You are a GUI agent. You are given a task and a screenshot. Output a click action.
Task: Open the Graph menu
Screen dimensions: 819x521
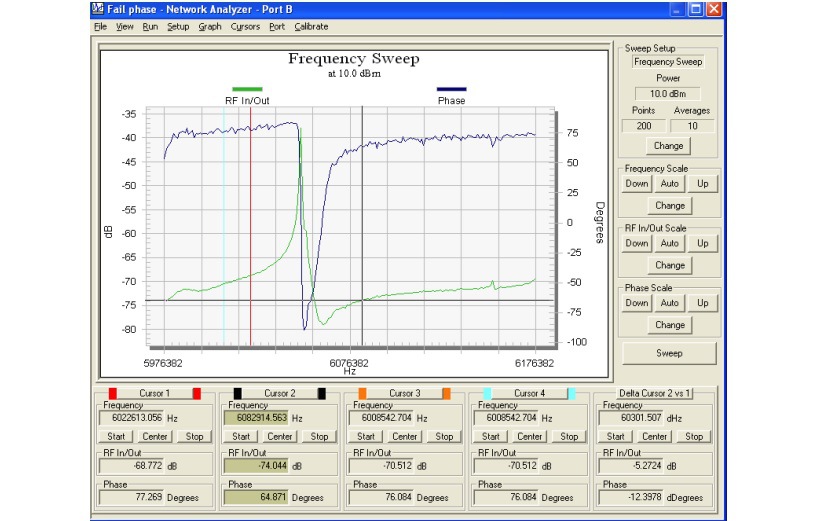pyautogui.click(x=210, y=27)
